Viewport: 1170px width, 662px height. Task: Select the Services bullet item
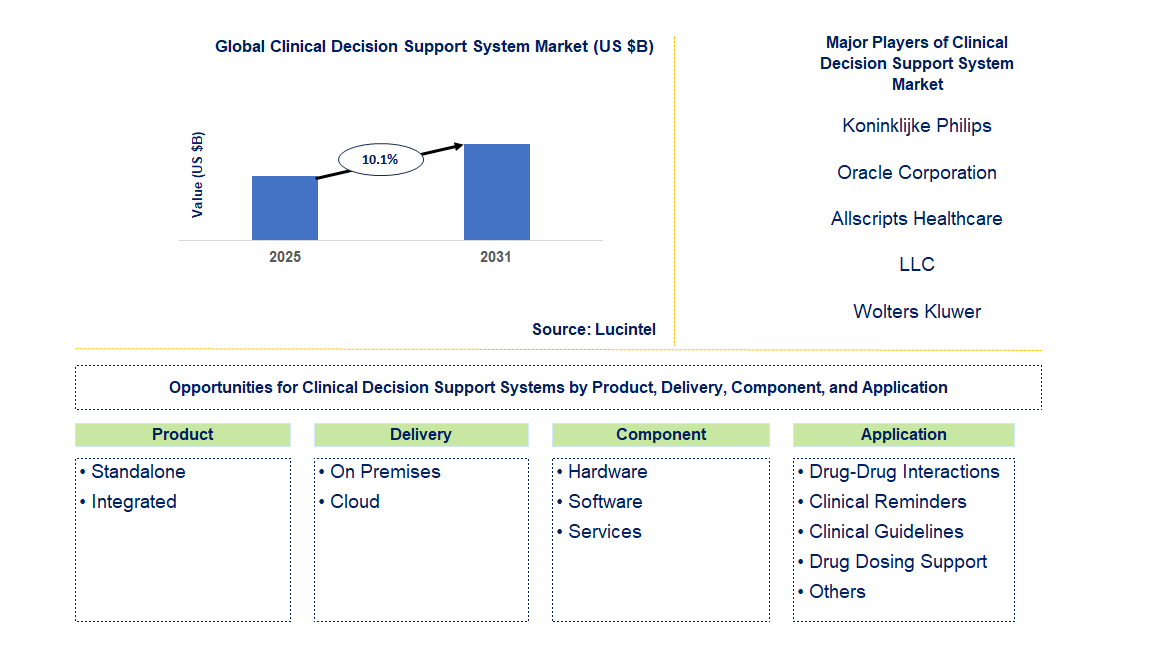[599, 531]
